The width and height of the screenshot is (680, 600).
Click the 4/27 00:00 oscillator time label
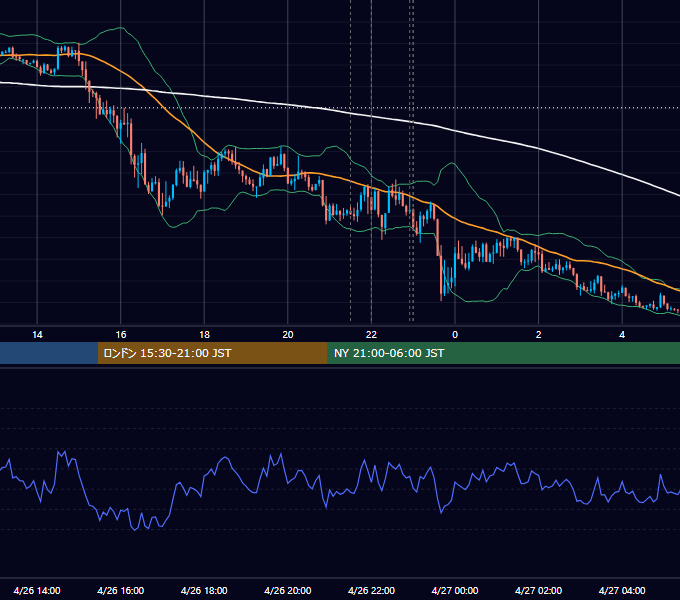(x=455, y=590)
